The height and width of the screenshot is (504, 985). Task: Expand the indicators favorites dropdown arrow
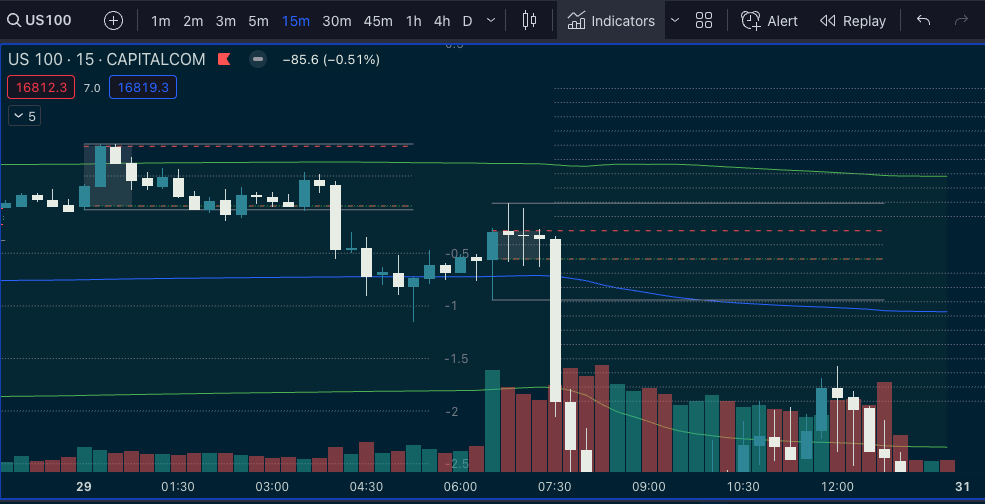pos(674,20)
